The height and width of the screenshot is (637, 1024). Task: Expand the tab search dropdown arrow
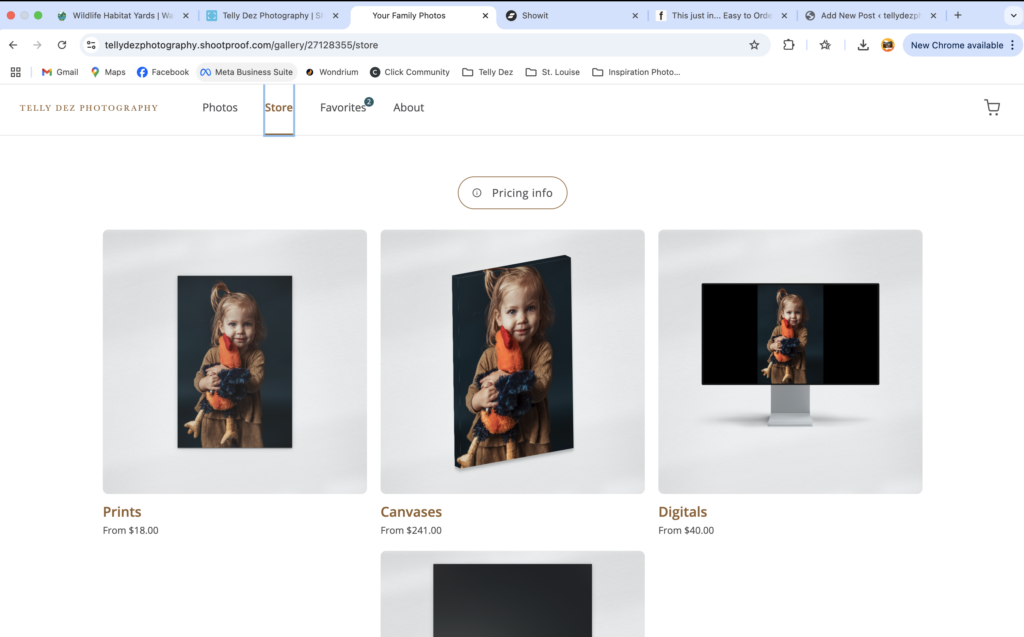pos(1013,15)
